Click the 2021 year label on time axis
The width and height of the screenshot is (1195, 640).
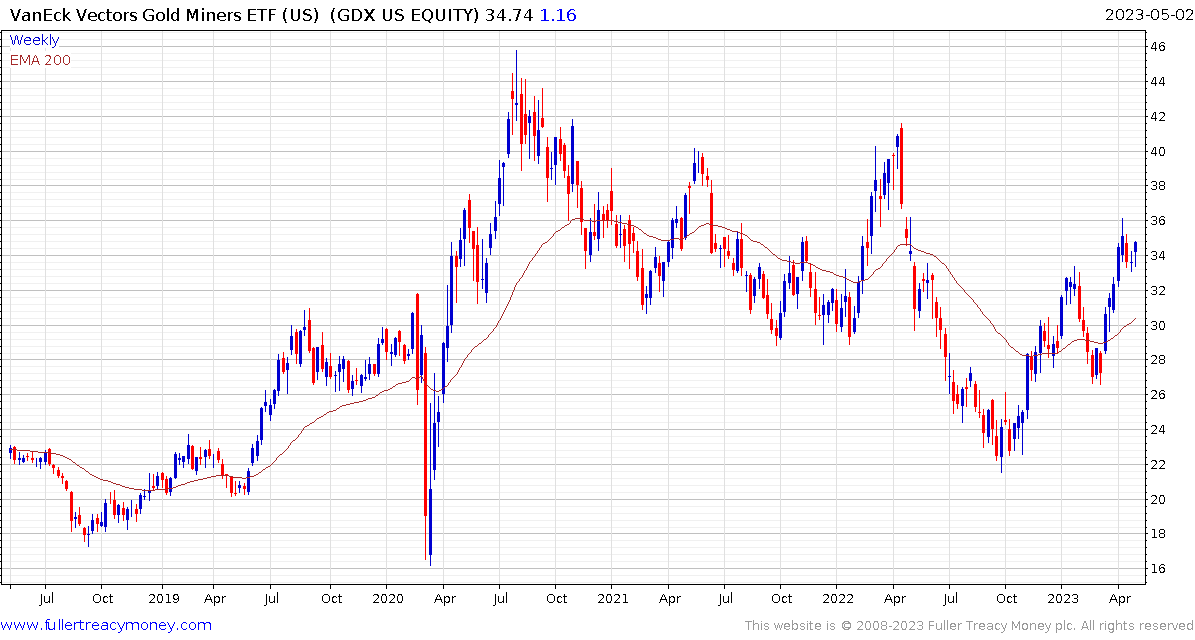click(612, 598)
